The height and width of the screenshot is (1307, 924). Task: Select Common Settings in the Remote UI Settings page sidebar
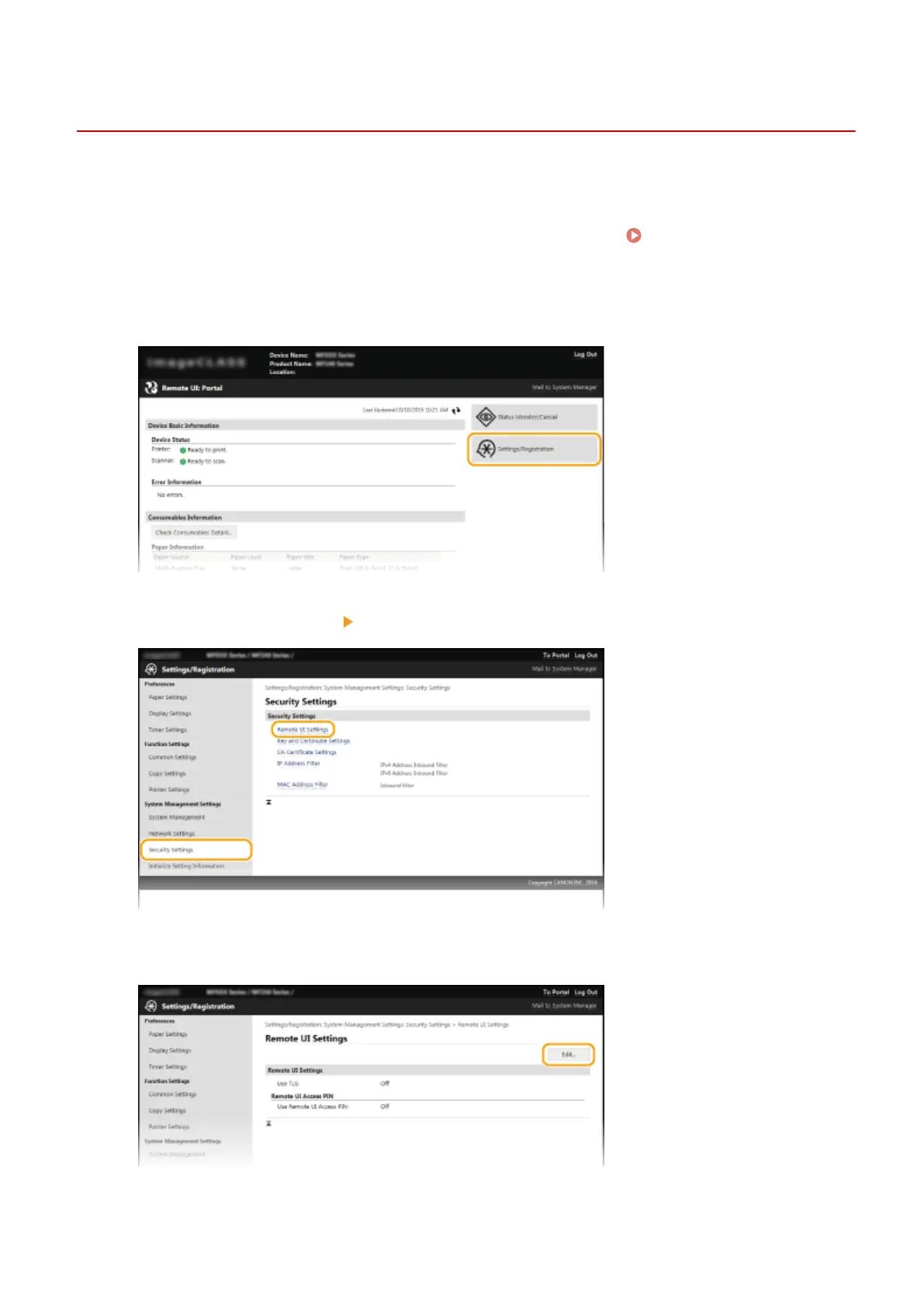[x=172, y=1094]
